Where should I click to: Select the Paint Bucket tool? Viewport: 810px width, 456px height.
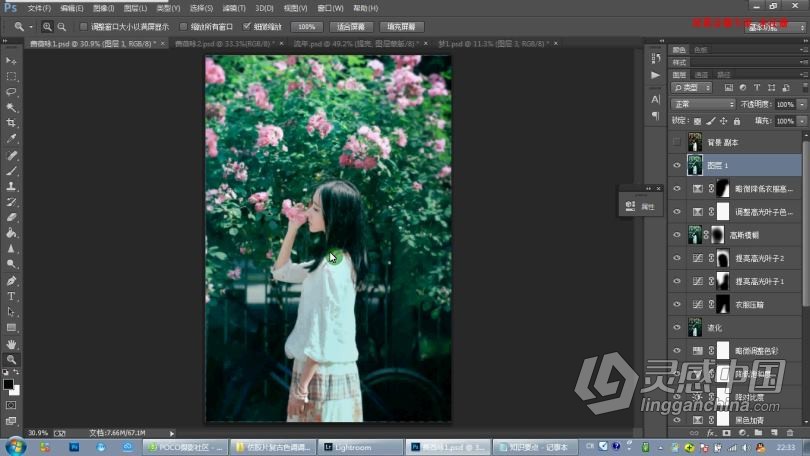(x=11, y=233)
